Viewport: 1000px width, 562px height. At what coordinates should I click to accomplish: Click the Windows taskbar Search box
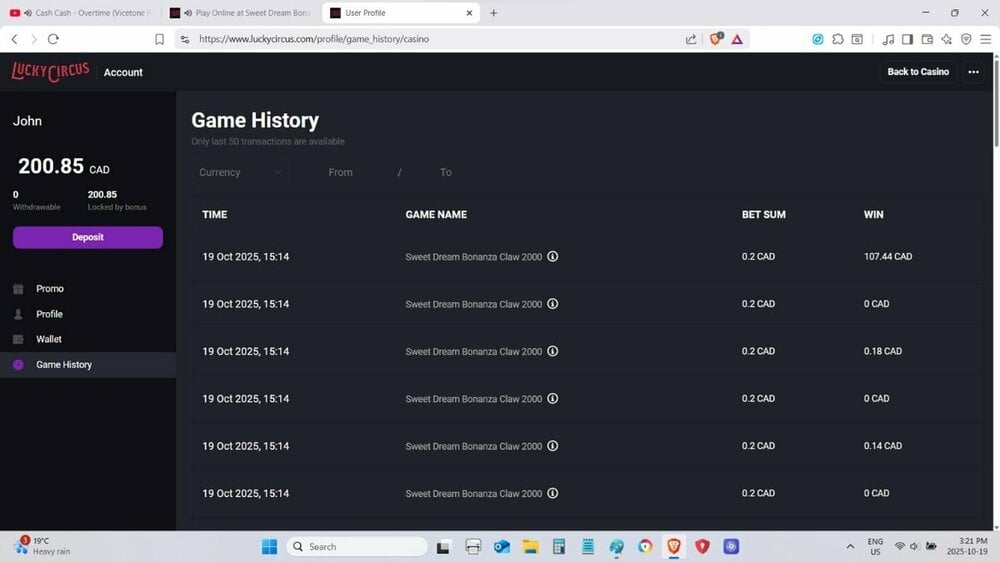357,546
